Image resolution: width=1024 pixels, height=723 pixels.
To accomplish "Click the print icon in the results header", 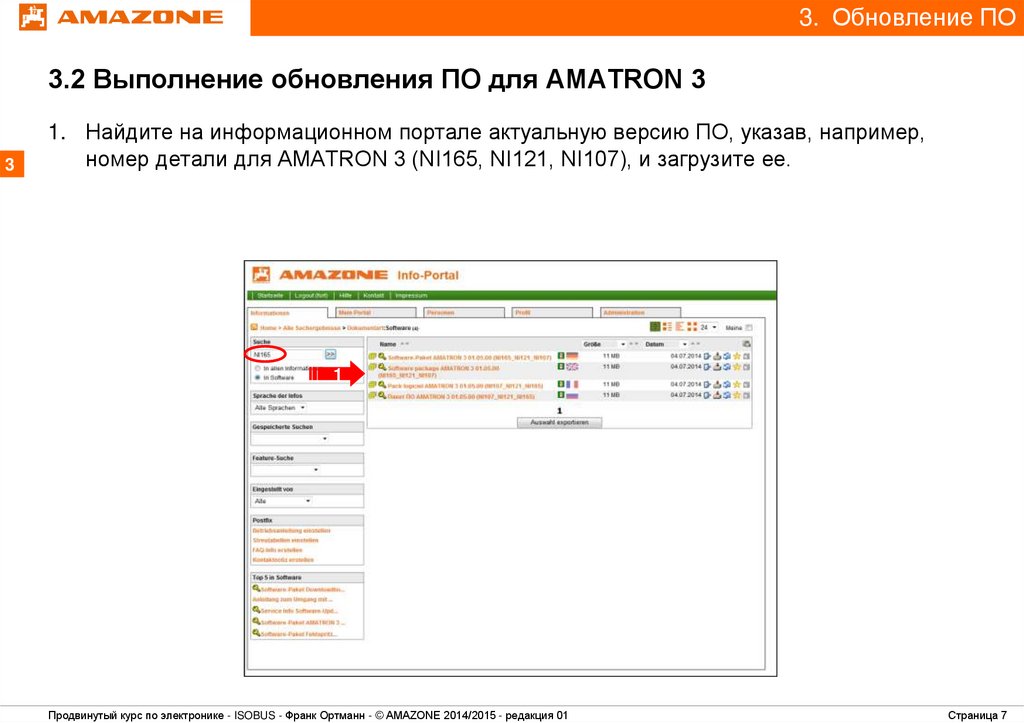I will (x=746, y=344).
